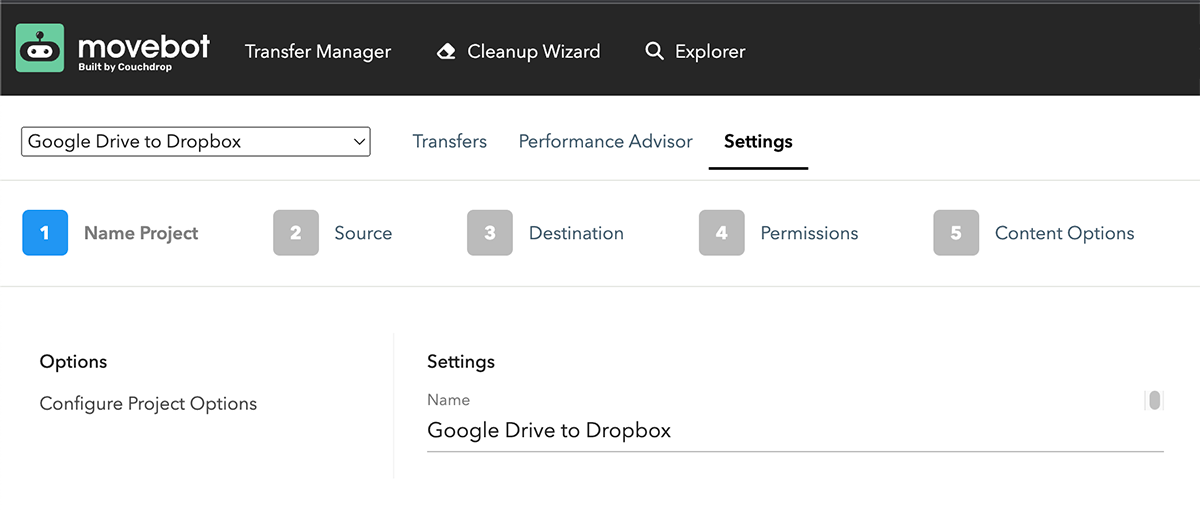Click the Name Project step label

[x=141, y=233]
